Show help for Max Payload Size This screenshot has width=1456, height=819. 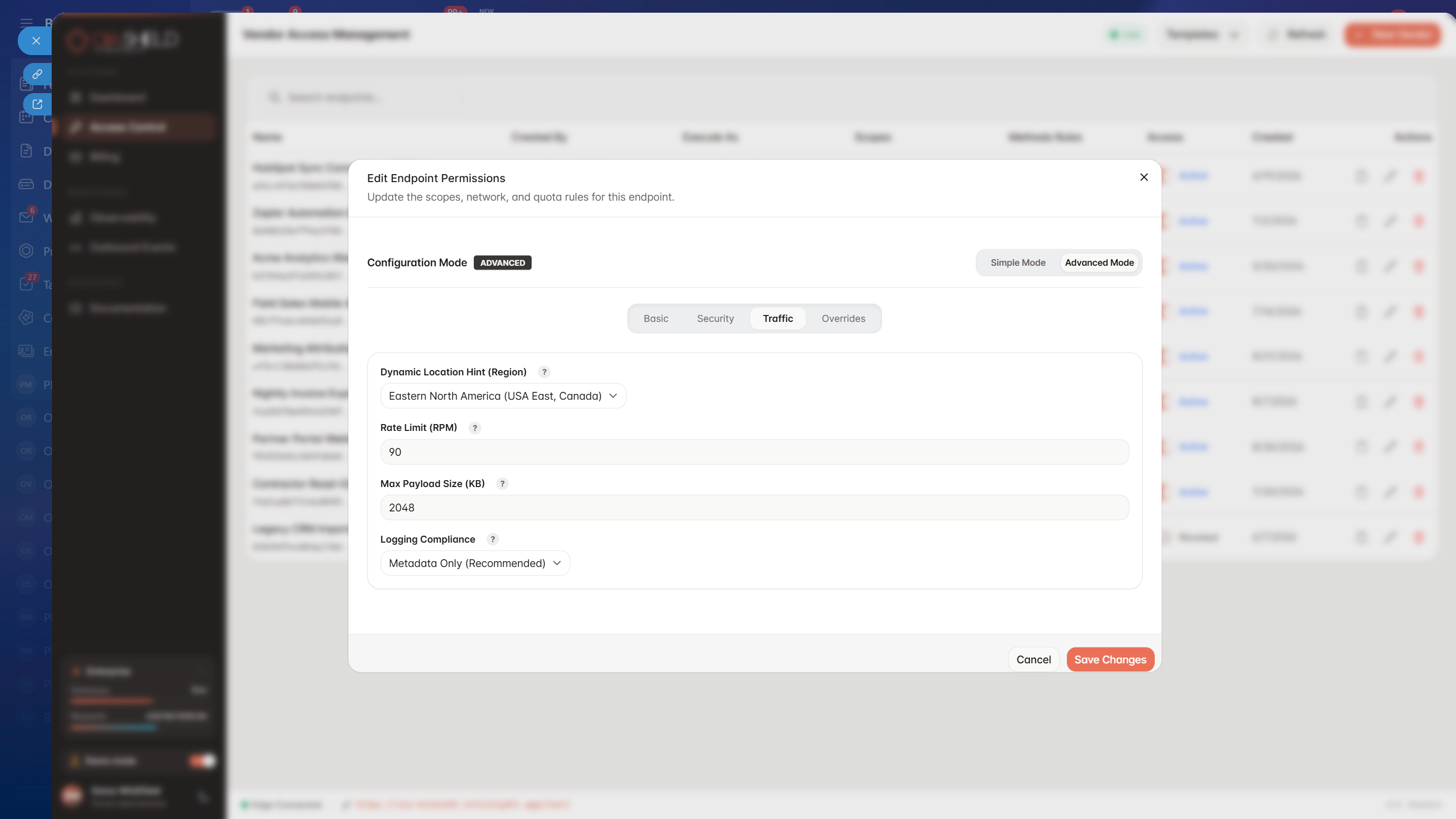pyautogui.click(x=502, y=484)
